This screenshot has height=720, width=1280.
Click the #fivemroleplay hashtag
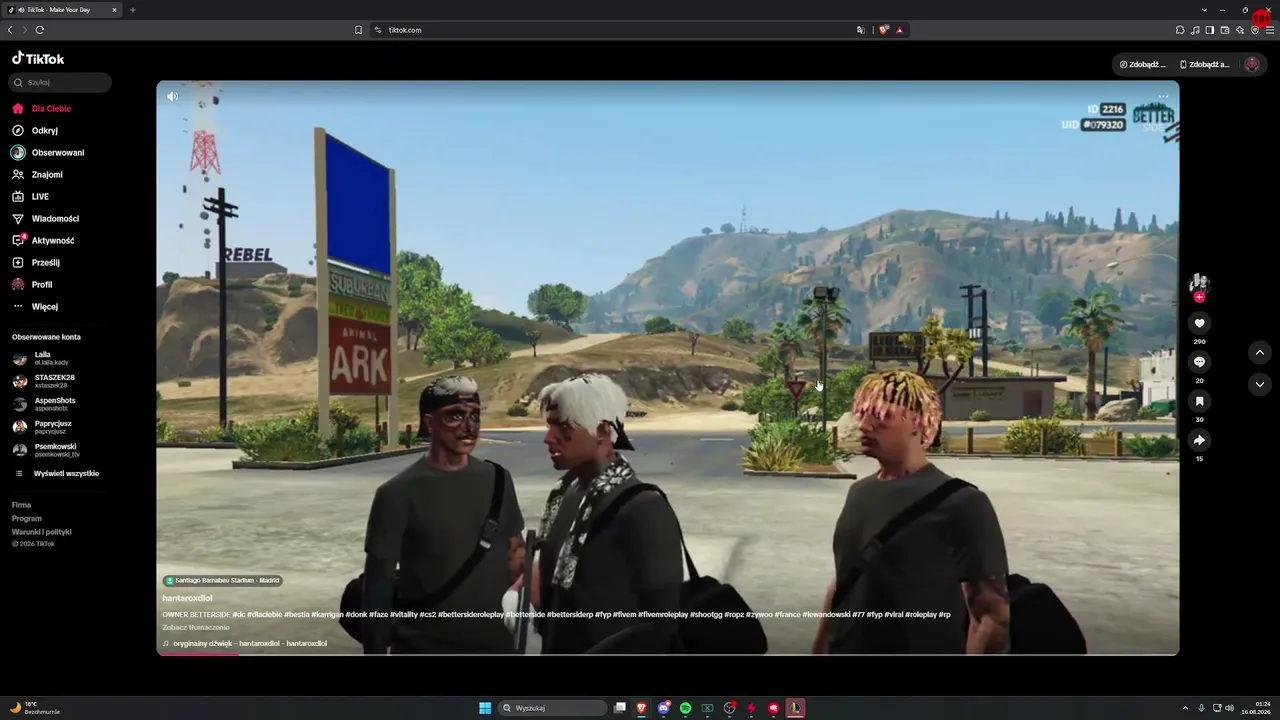point(663,614)
